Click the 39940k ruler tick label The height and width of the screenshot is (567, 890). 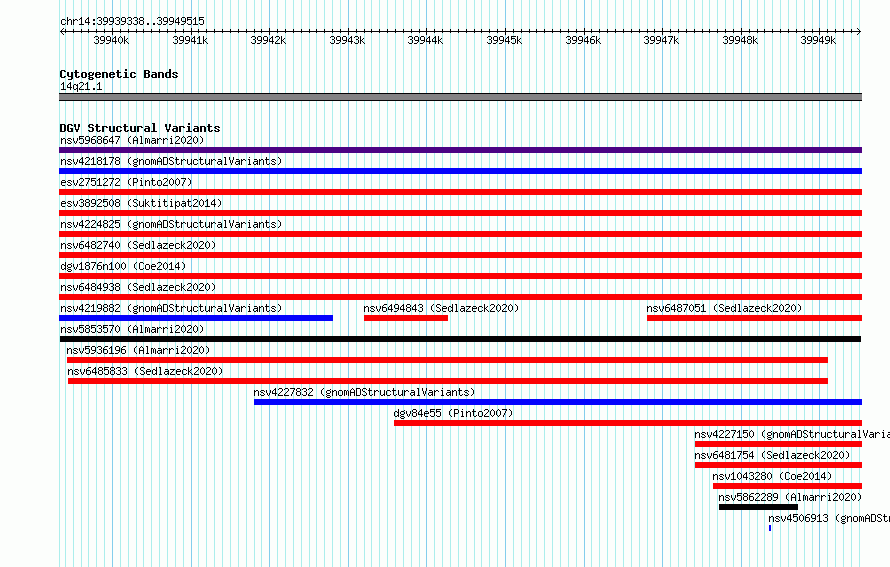coord(111,40)
